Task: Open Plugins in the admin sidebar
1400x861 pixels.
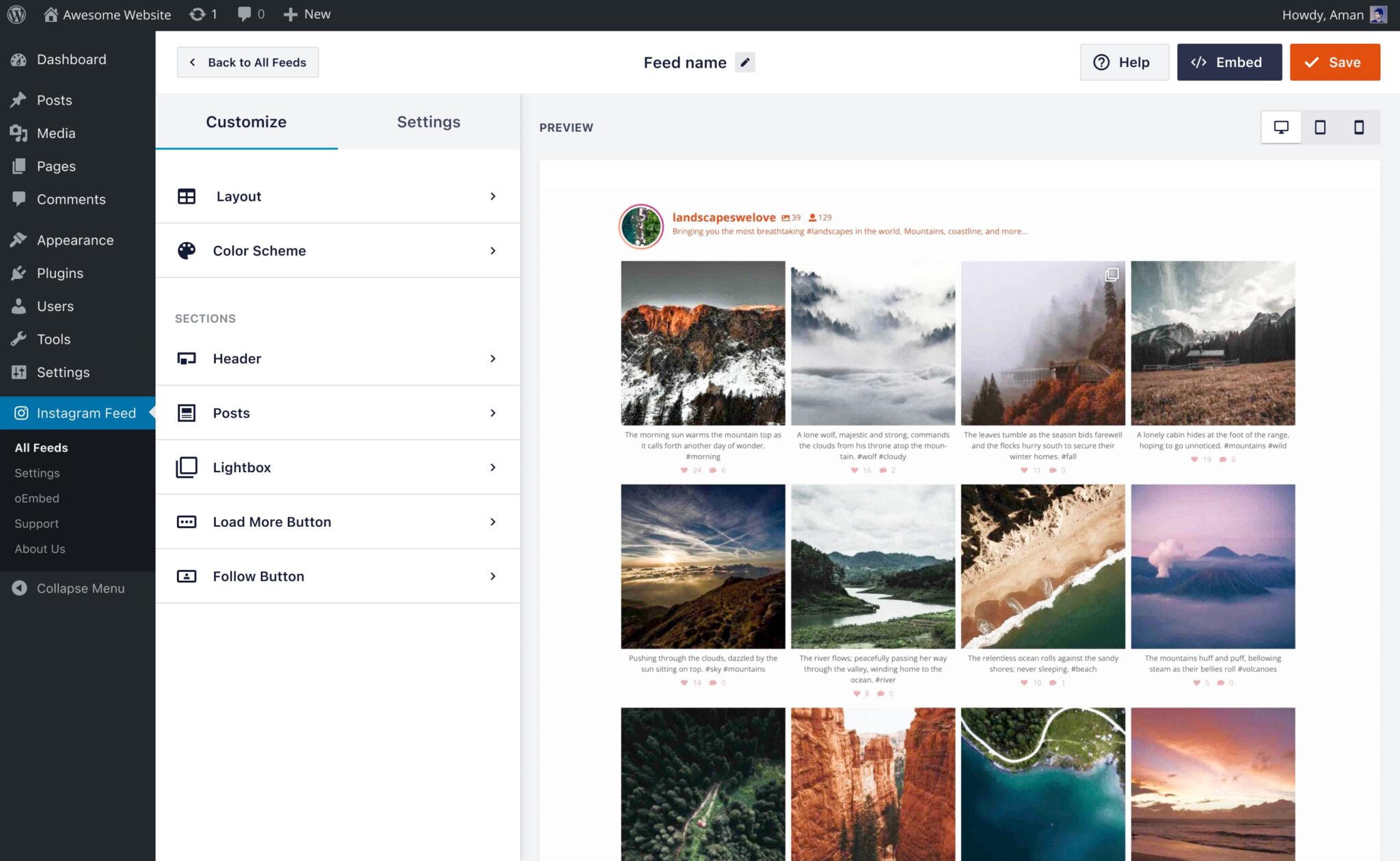Action: (60, 273)
